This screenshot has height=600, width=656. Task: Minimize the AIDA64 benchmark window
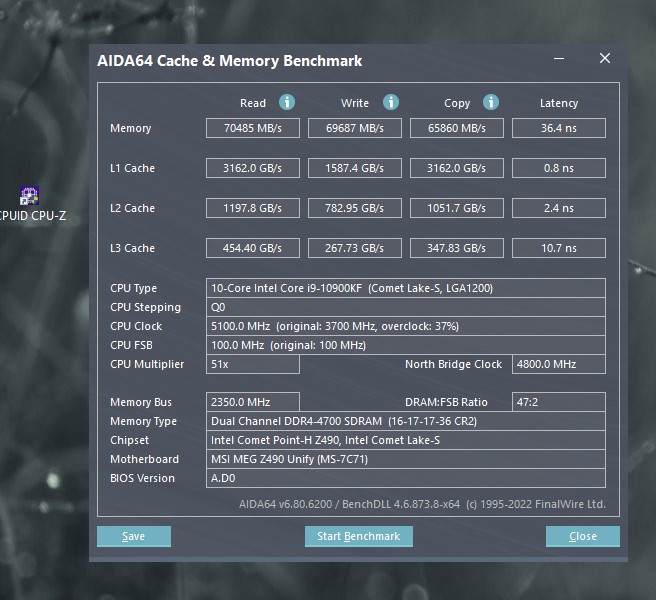[559, 59]
